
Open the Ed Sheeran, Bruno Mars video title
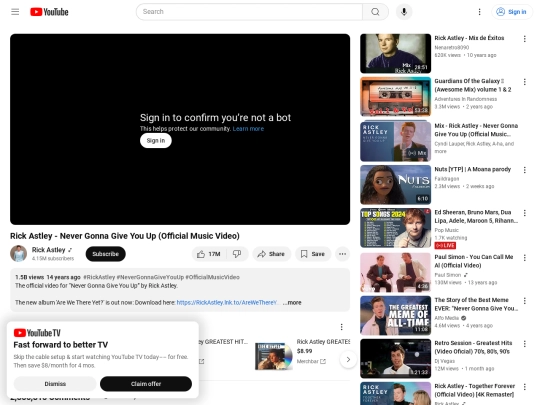tap(476, 217)
